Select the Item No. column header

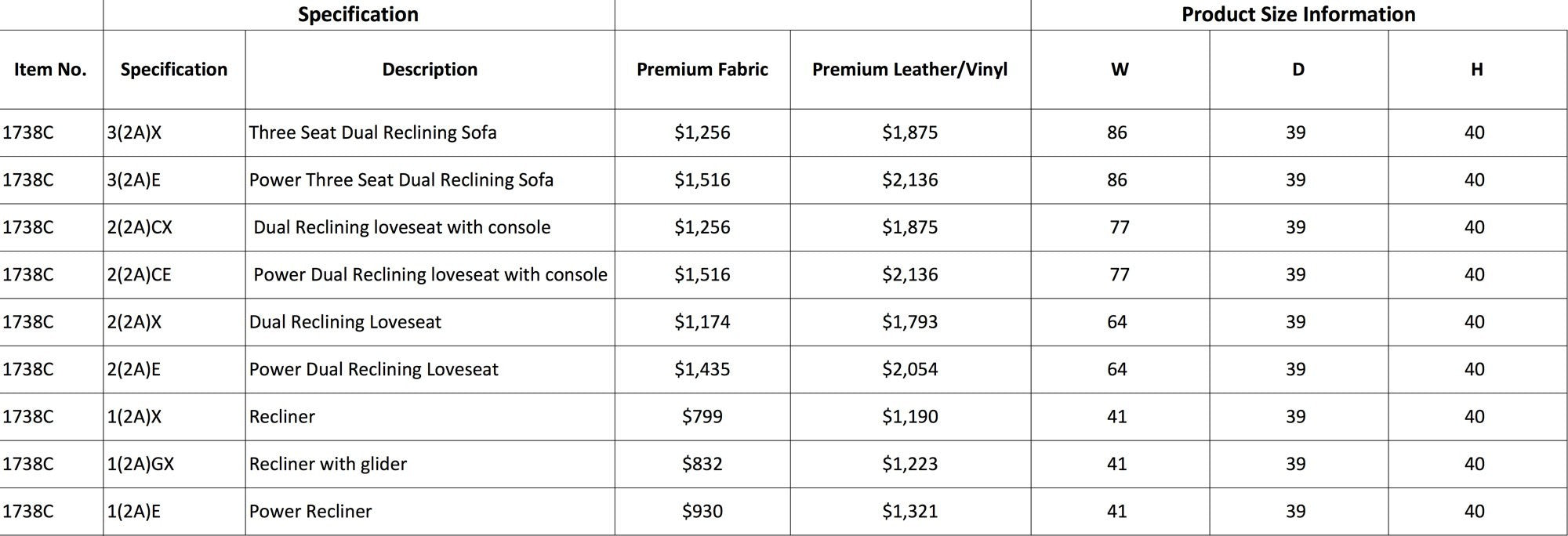point(51,70)
